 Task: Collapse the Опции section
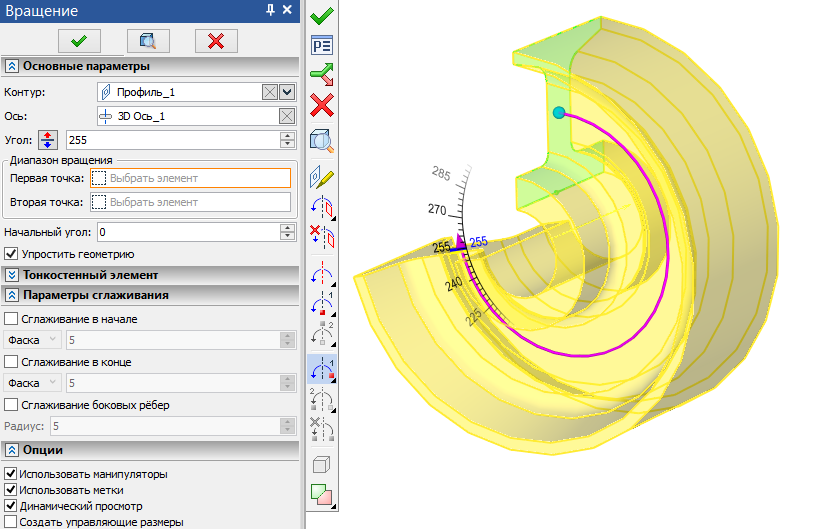point(12,451)
